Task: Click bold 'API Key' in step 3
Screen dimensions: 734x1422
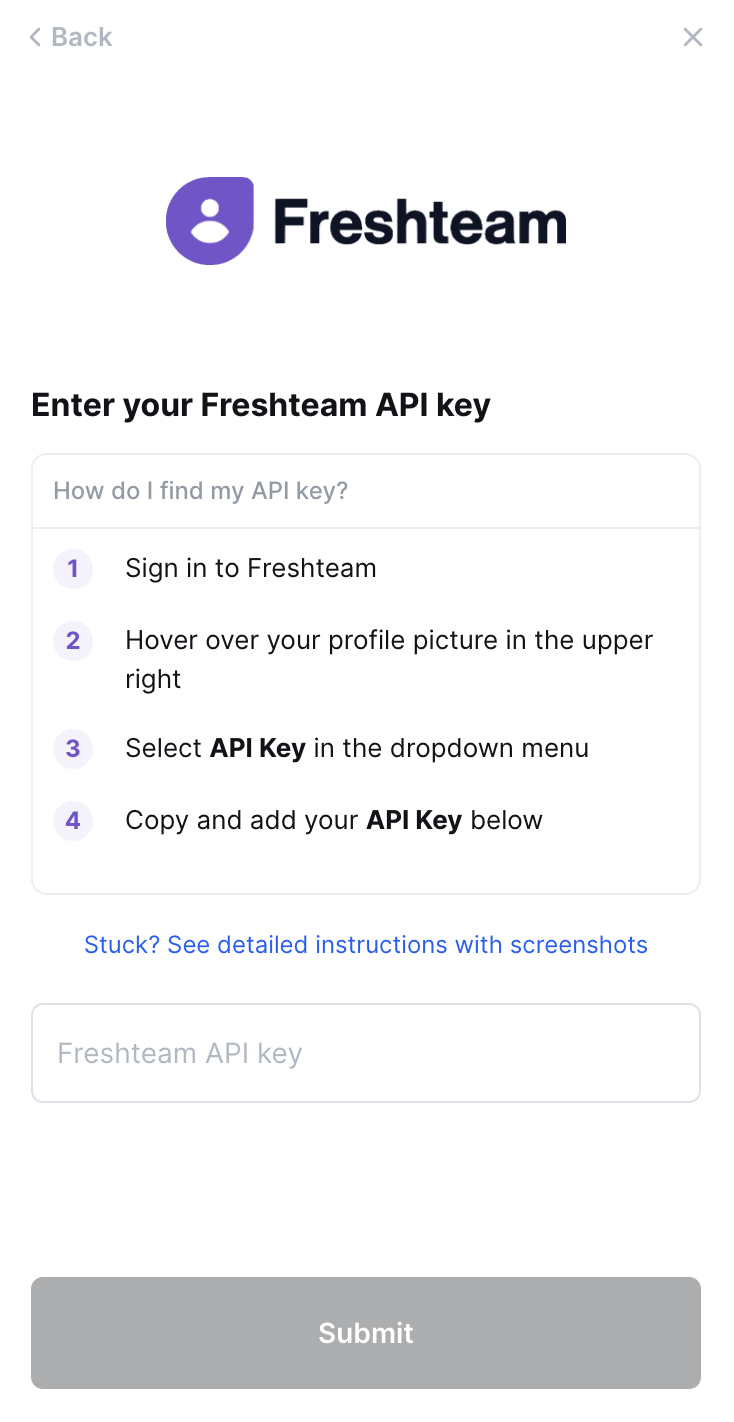Action: click(x=257, y=749)
